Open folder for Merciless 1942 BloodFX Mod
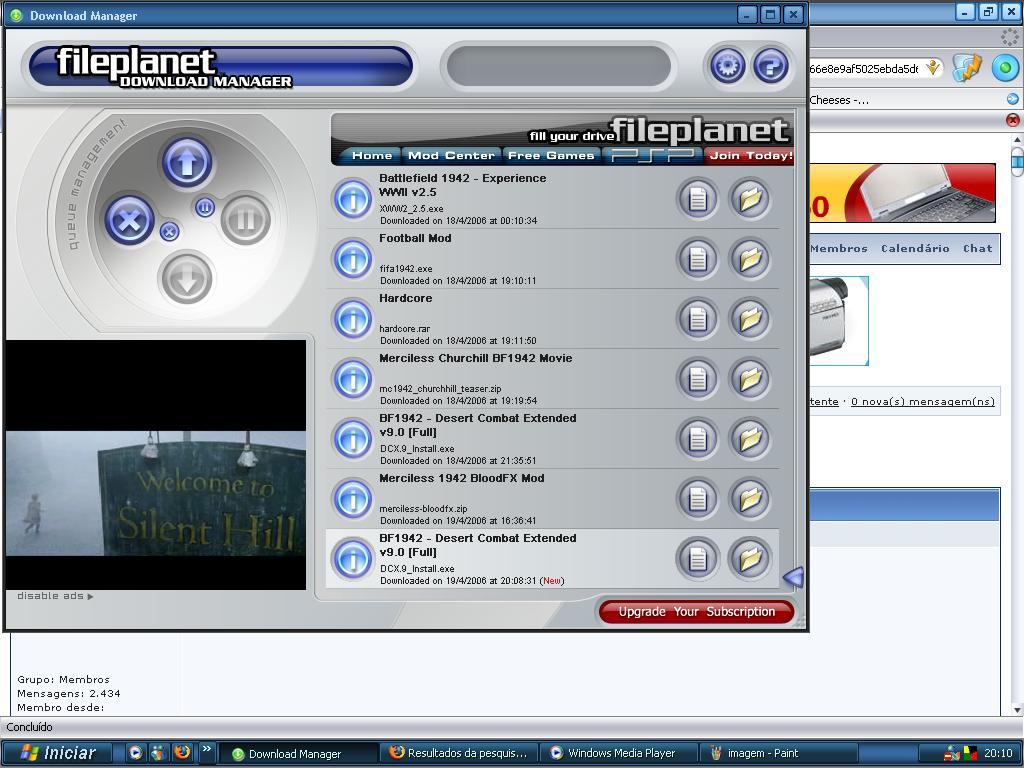1024x768 pixels. click(x=750, y=500)
